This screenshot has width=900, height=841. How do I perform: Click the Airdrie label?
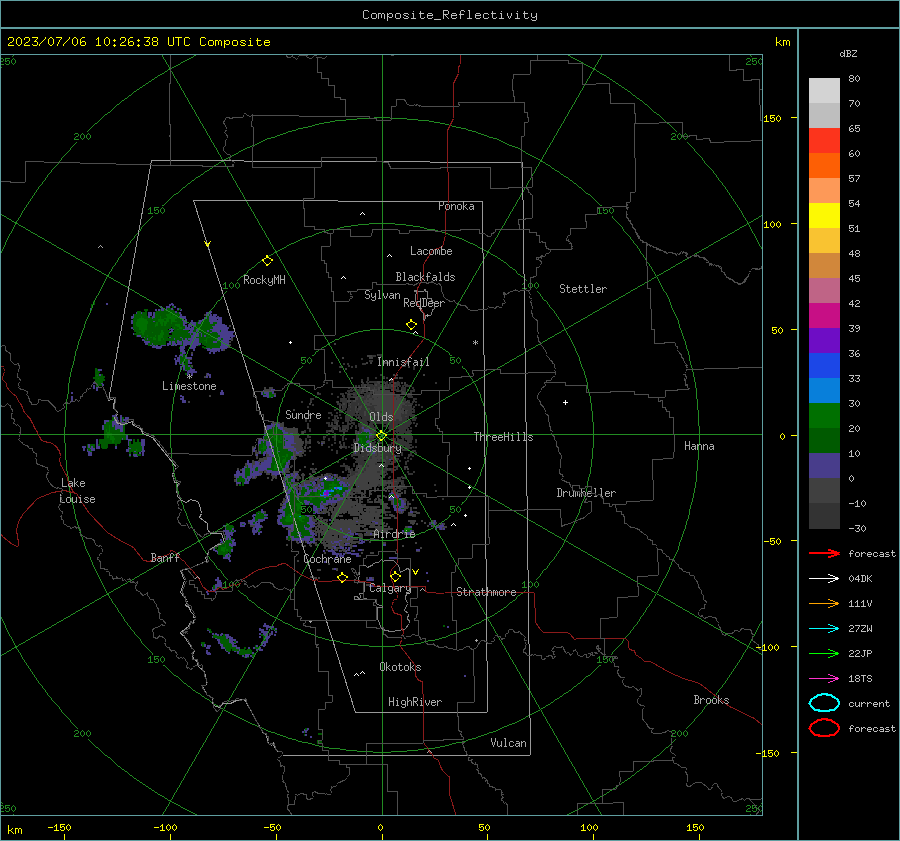tap(394, 534)
